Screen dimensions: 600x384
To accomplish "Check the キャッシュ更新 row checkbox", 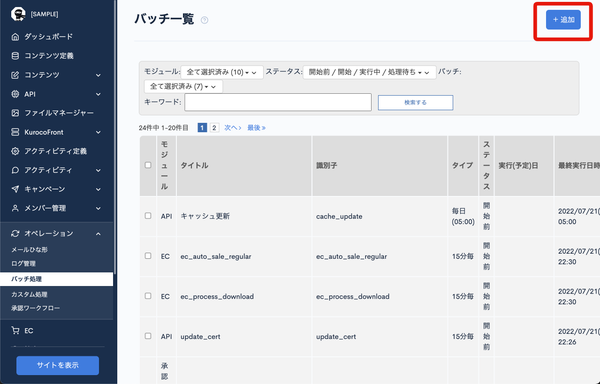I will coord(148,216).
